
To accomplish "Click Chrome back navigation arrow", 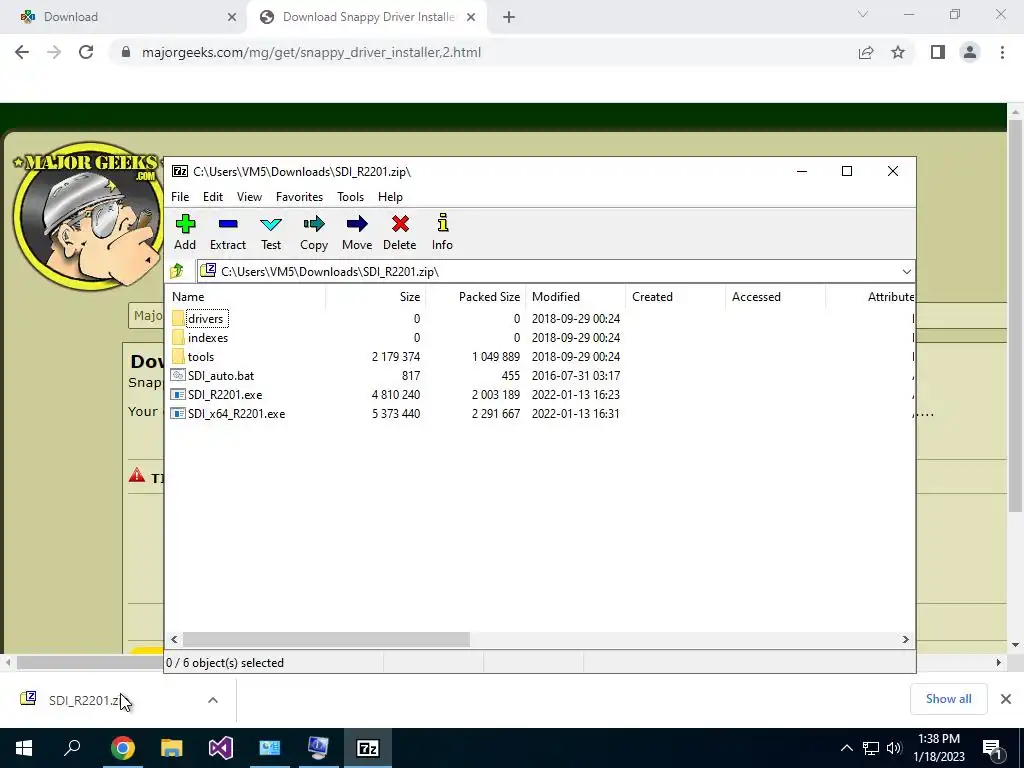I will (x=22, y=52).
